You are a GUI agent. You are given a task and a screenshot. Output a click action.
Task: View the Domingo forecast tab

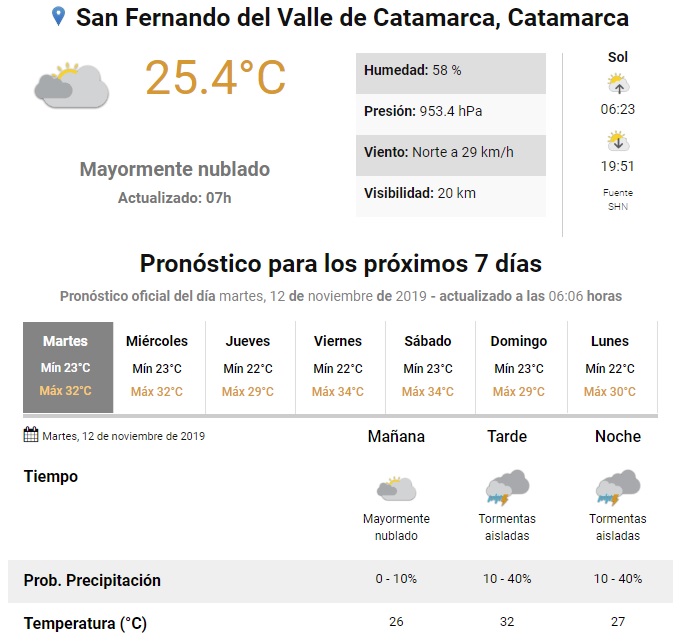pyautogui.click(x=521, y=367)
